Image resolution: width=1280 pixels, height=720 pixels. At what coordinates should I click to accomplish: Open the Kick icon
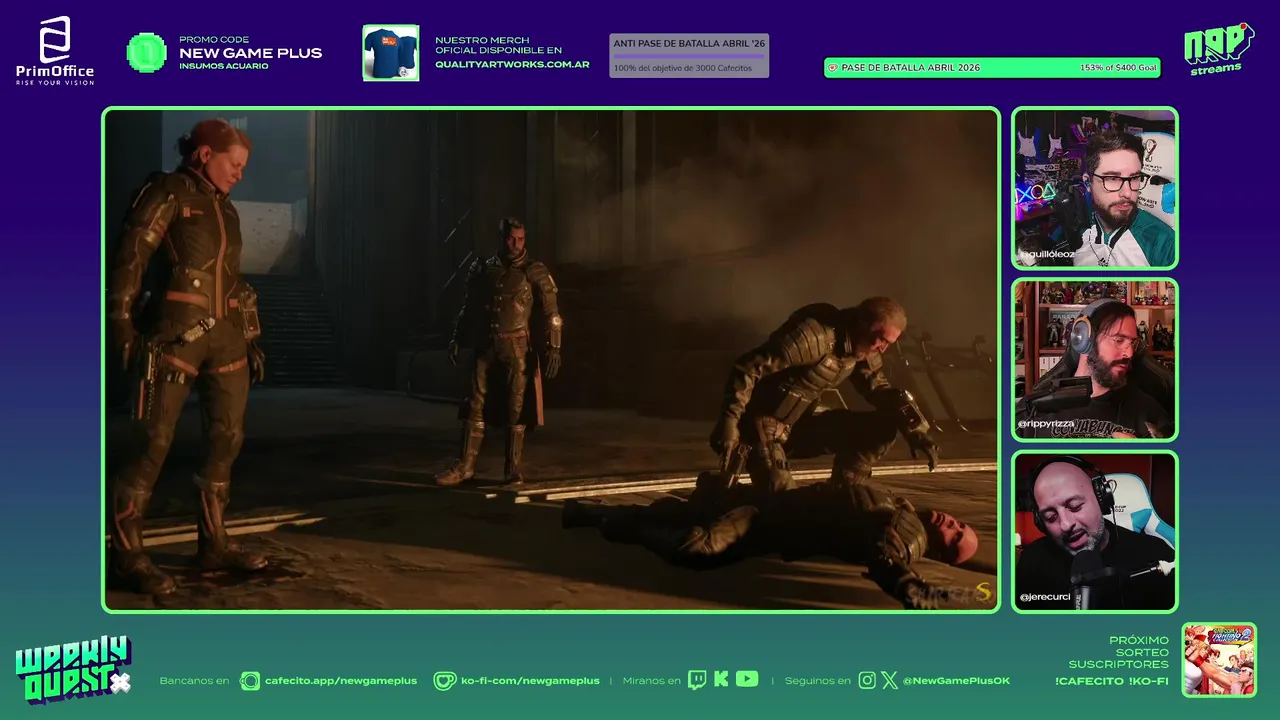coord(721,680)
